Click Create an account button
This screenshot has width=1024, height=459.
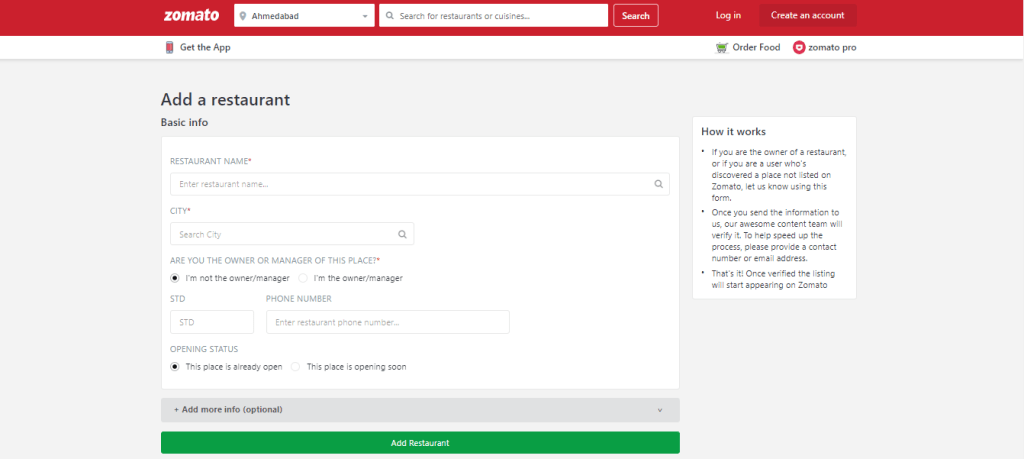(808, 16)
